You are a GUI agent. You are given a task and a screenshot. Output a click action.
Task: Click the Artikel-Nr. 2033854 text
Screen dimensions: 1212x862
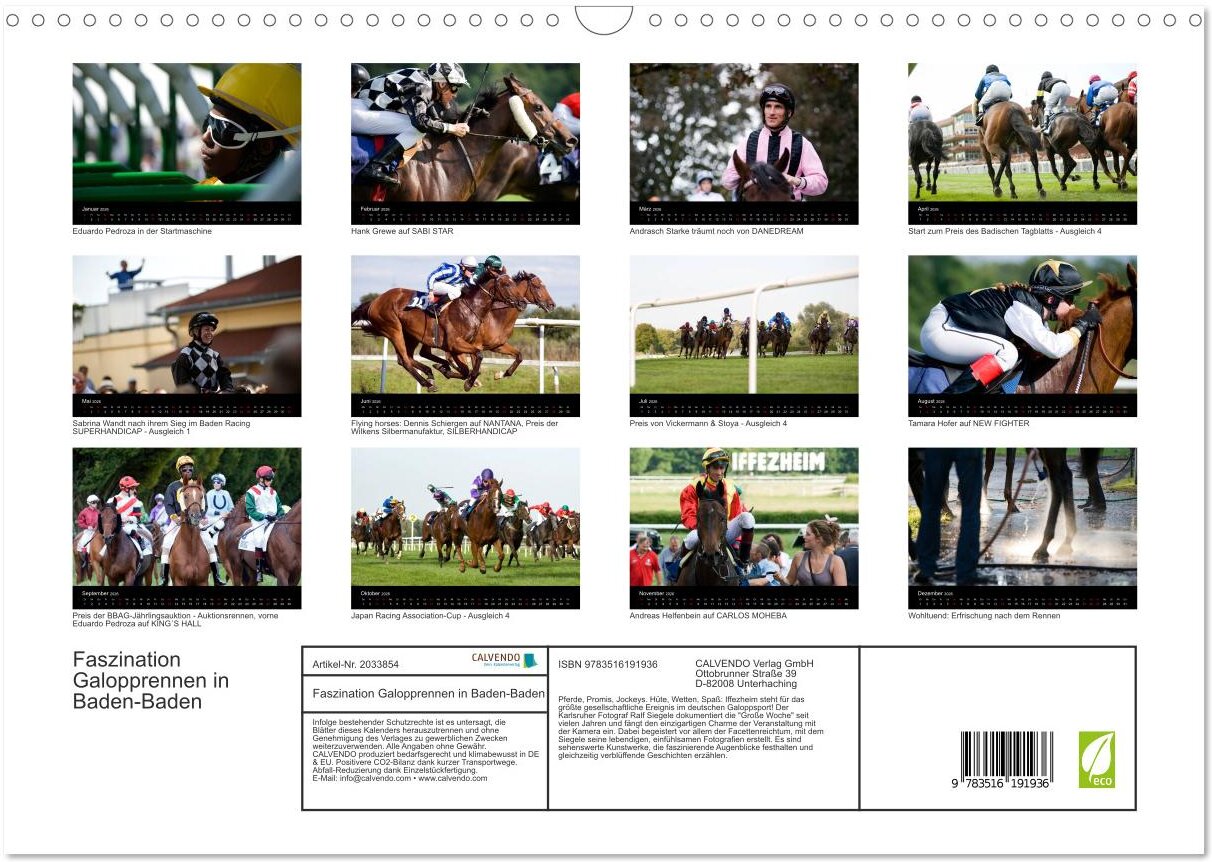355,664
